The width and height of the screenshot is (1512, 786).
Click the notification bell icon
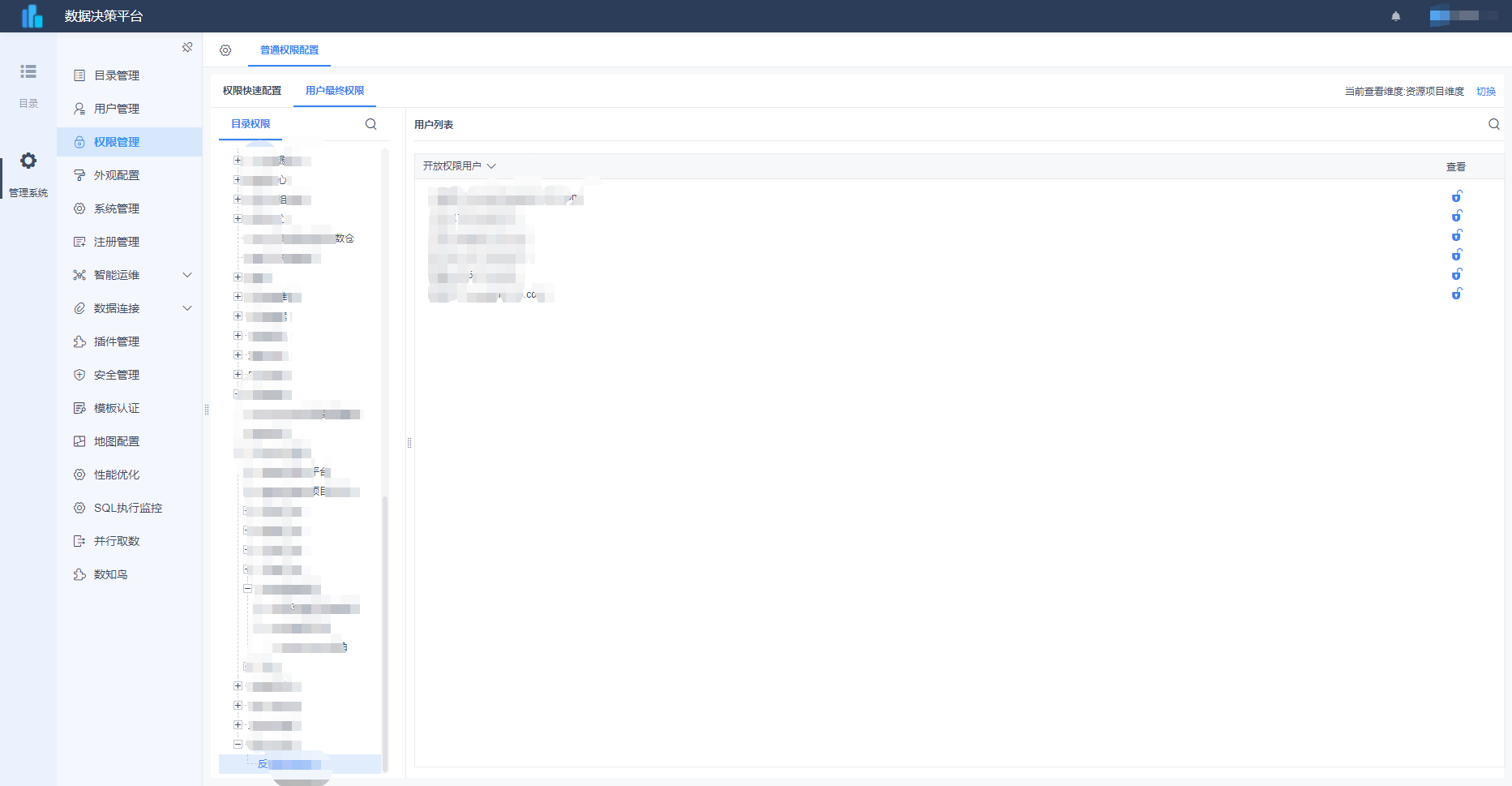pos(1396,16)
